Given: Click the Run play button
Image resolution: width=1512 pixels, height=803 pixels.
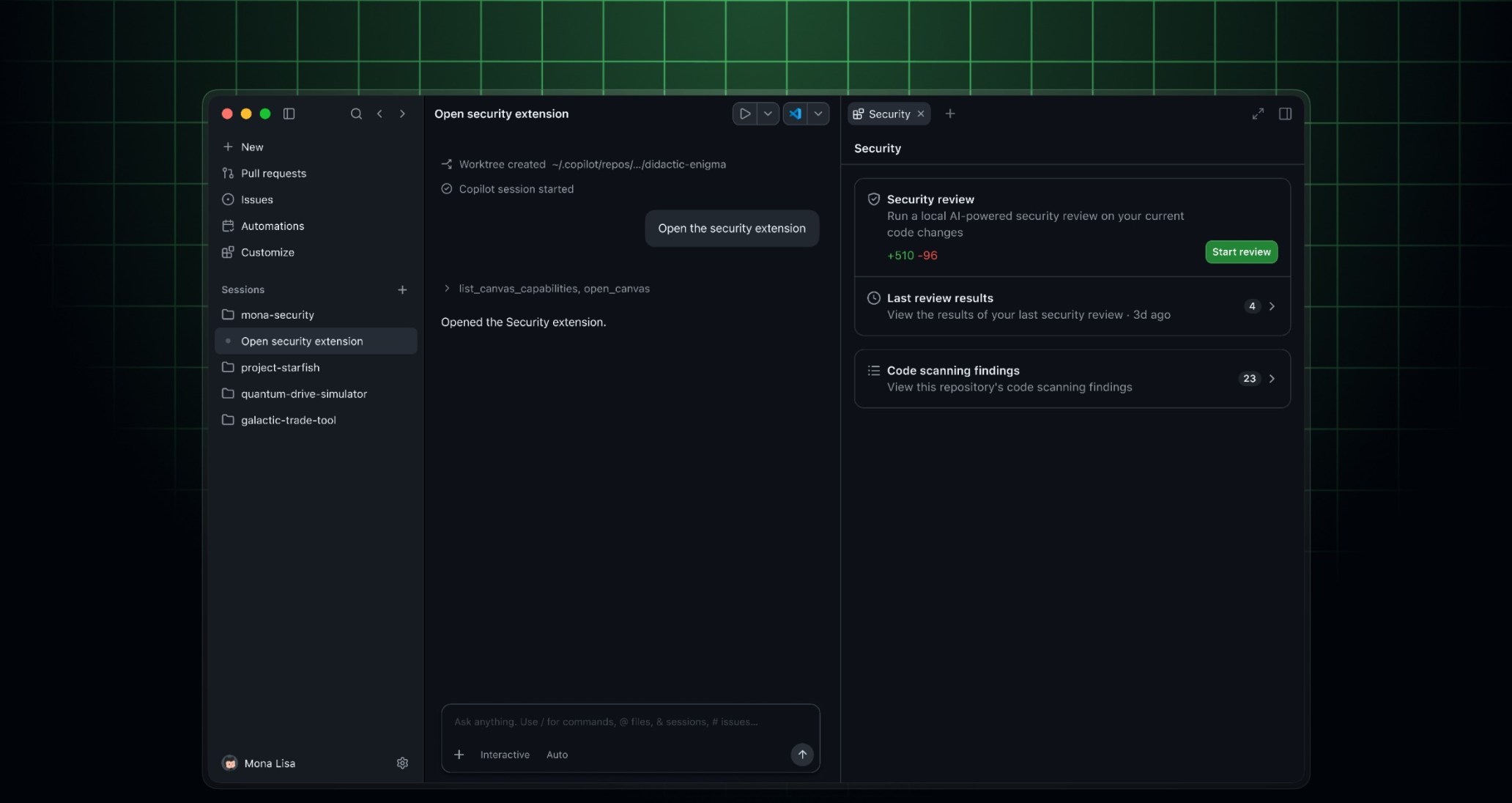Looking at the screenshot, I should point(744,114).
